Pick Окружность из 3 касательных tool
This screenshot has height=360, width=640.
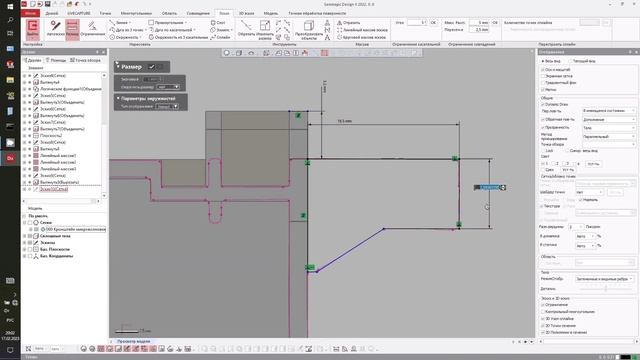pos(178,37)
